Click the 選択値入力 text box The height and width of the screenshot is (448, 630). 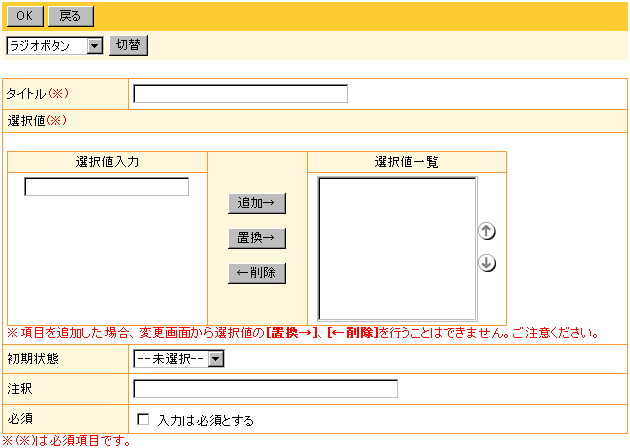[106, 187]
